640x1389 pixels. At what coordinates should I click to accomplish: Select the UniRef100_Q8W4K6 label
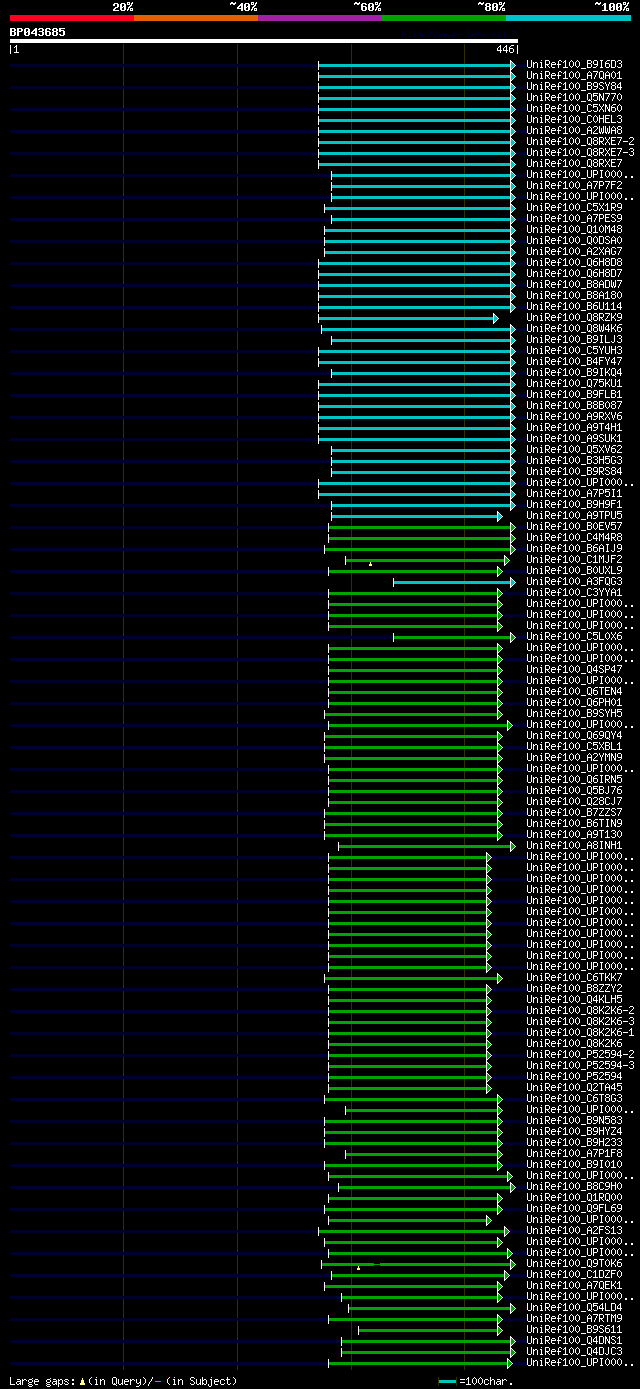point(574,329)
